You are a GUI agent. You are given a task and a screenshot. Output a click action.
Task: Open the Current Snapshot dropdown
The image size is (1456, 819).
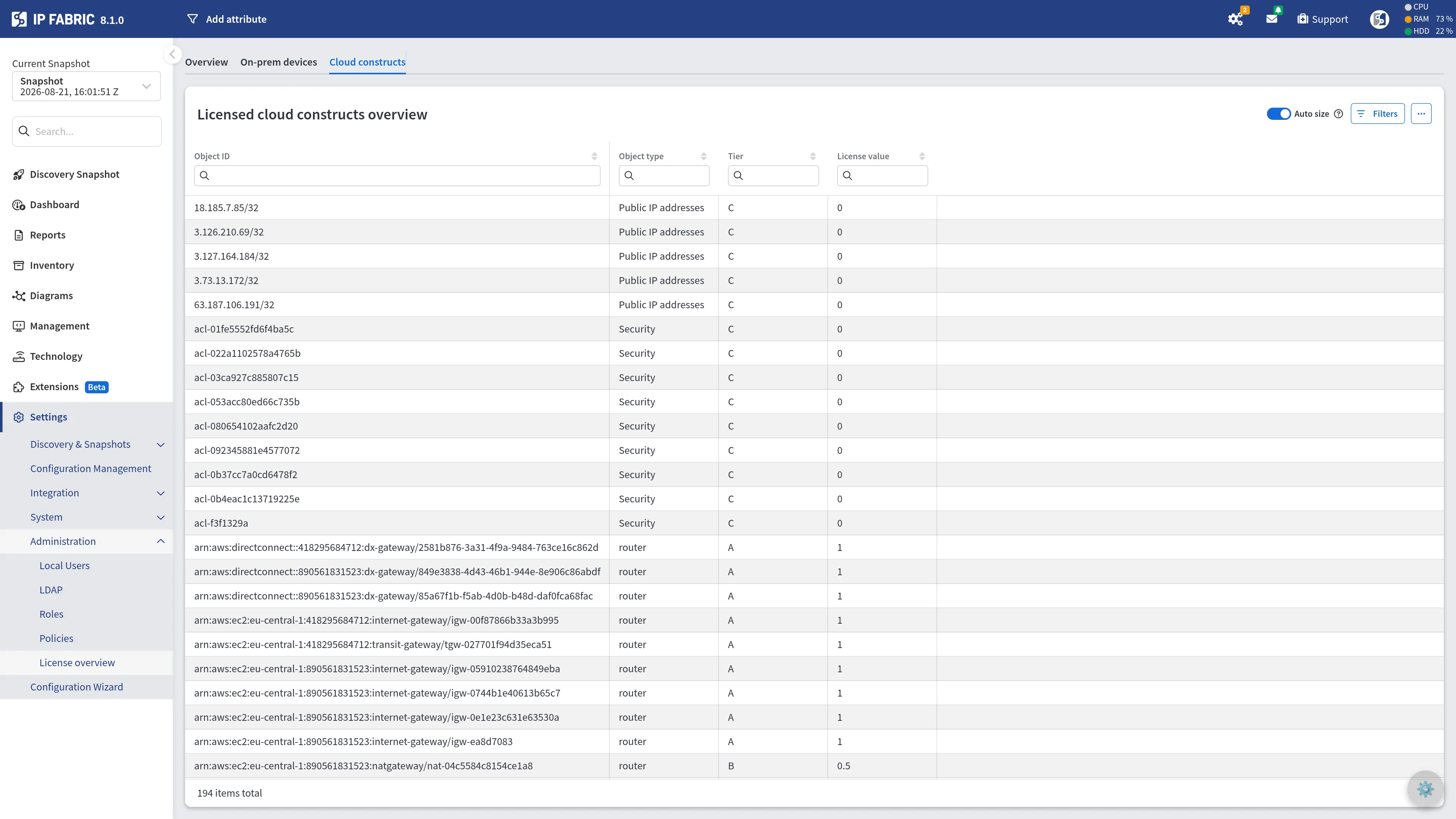coord(86,86)
